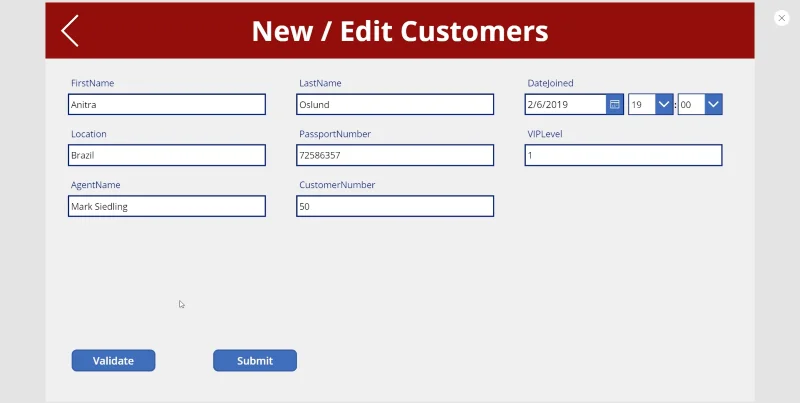Click the CustomerNumber label text
This screenshot has height=403, width=800.
tap(337, 185)
